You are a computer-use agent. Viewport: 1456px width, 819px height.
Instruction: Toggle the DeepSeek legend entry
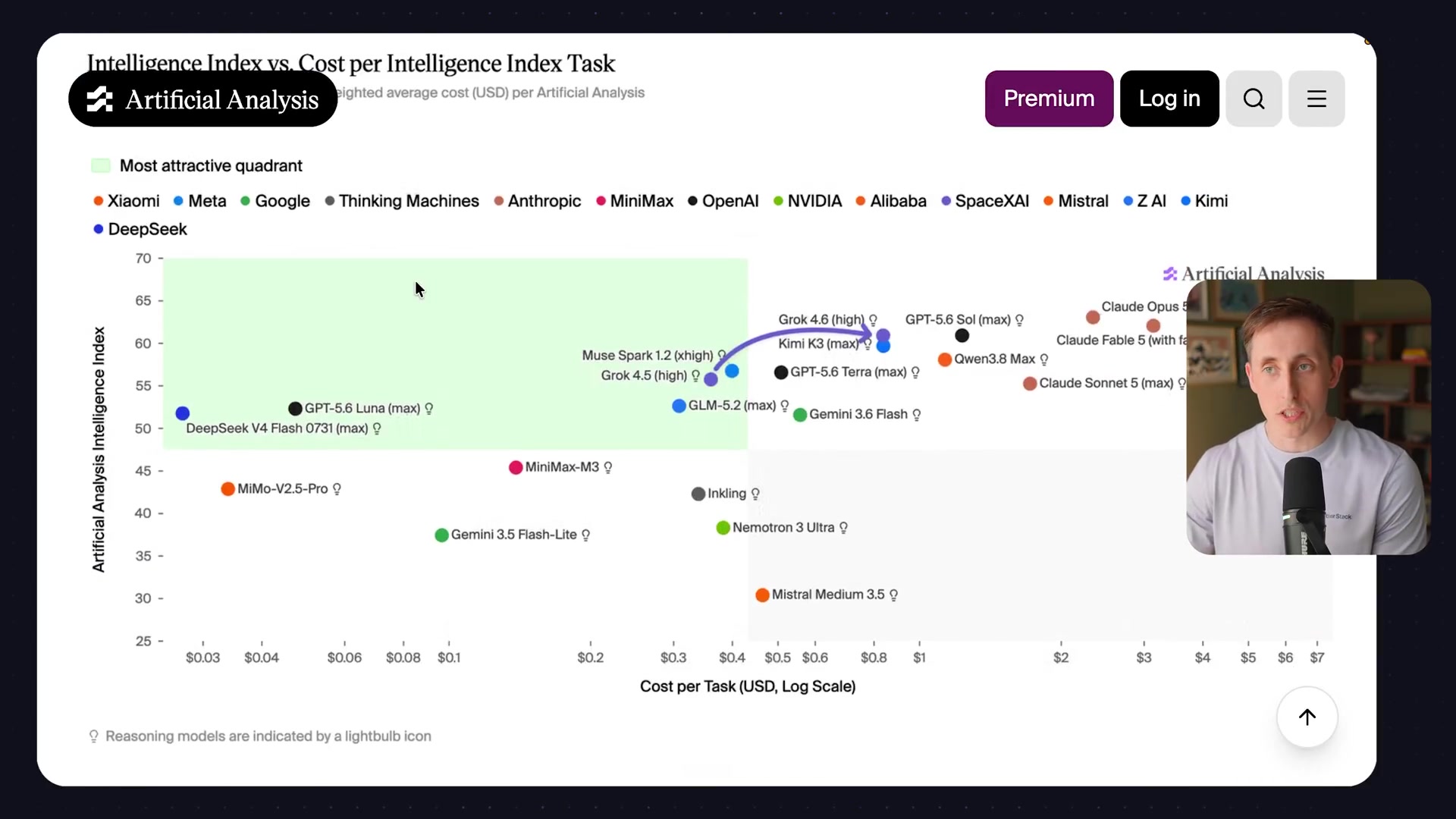pyautogui.click(x=140, y=229)
